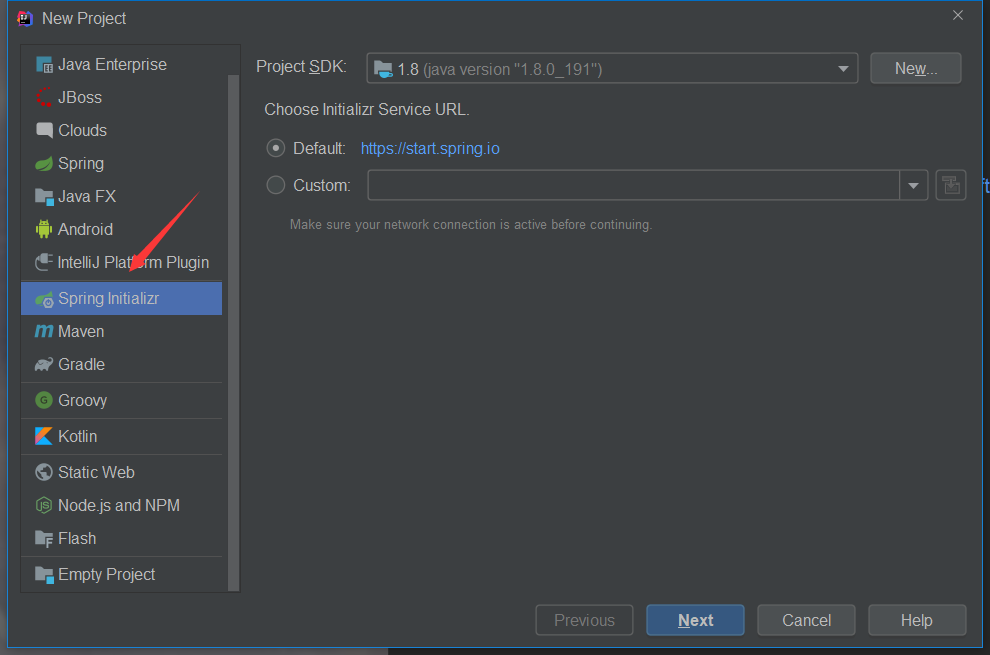
Task: Click the SDK folder icon in Project SDK box
Action: tap(383, 69)
